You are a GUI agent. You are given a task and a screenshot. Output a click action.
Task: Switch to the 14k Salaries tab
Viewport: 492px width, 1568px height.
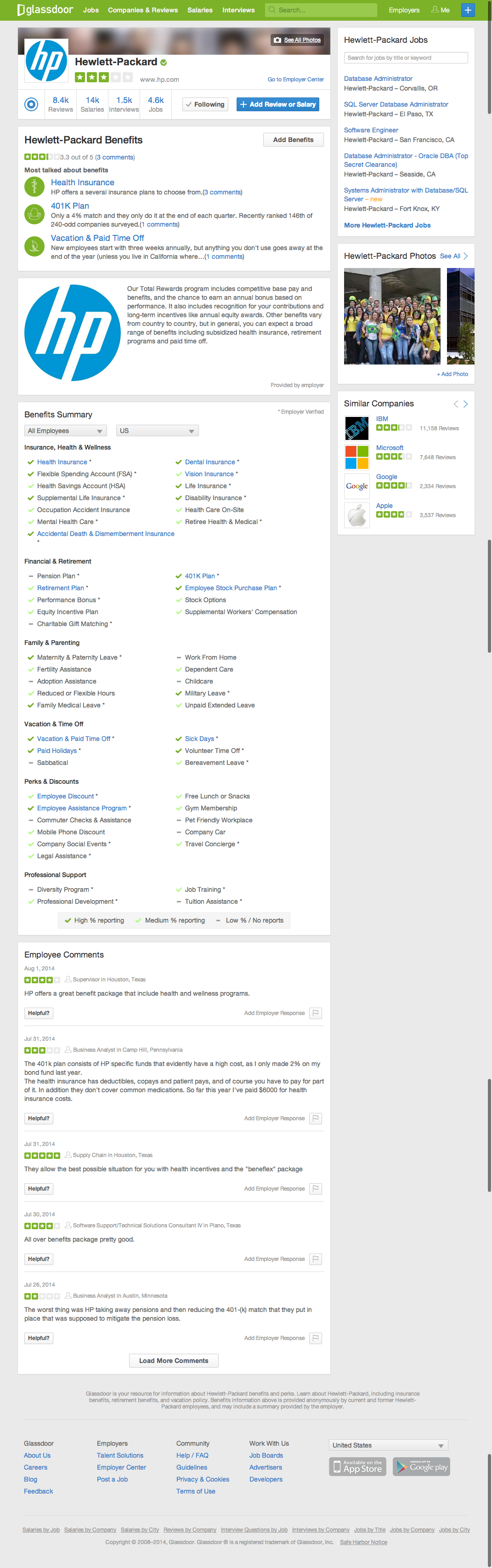coord(92,104)
